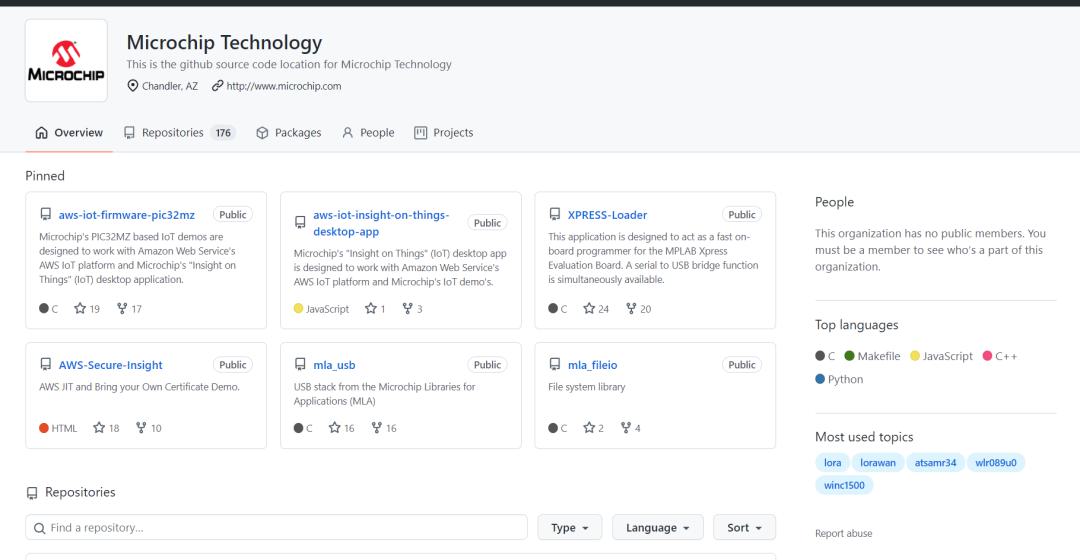View the 18 stars on AWS-Secure-Insight

pos(106,428)
